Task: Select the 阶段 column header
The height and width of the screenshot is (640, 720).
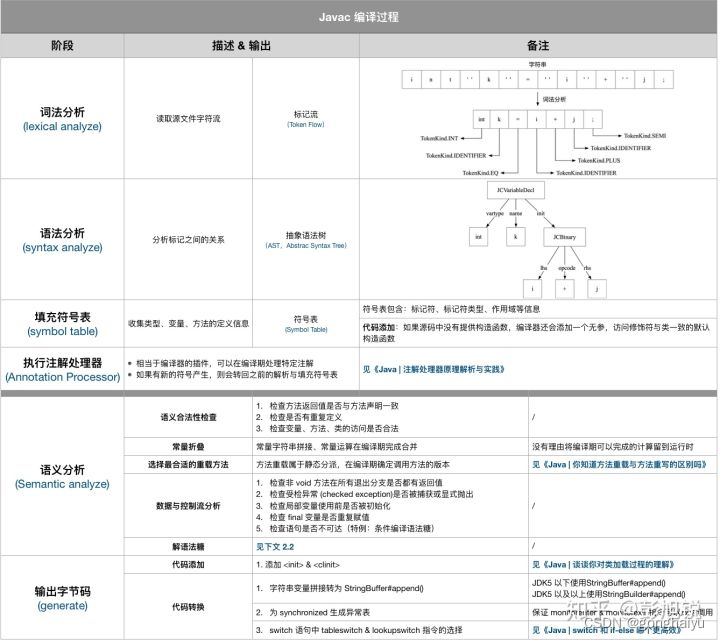Action: pos(62,45)
